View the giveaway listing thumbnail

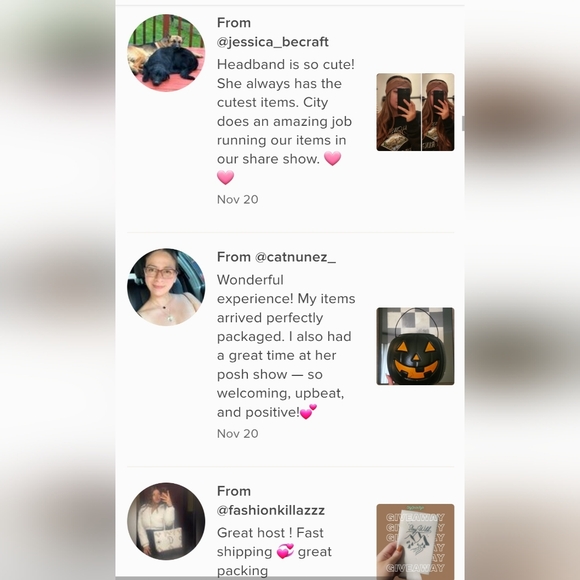[415, 540]
